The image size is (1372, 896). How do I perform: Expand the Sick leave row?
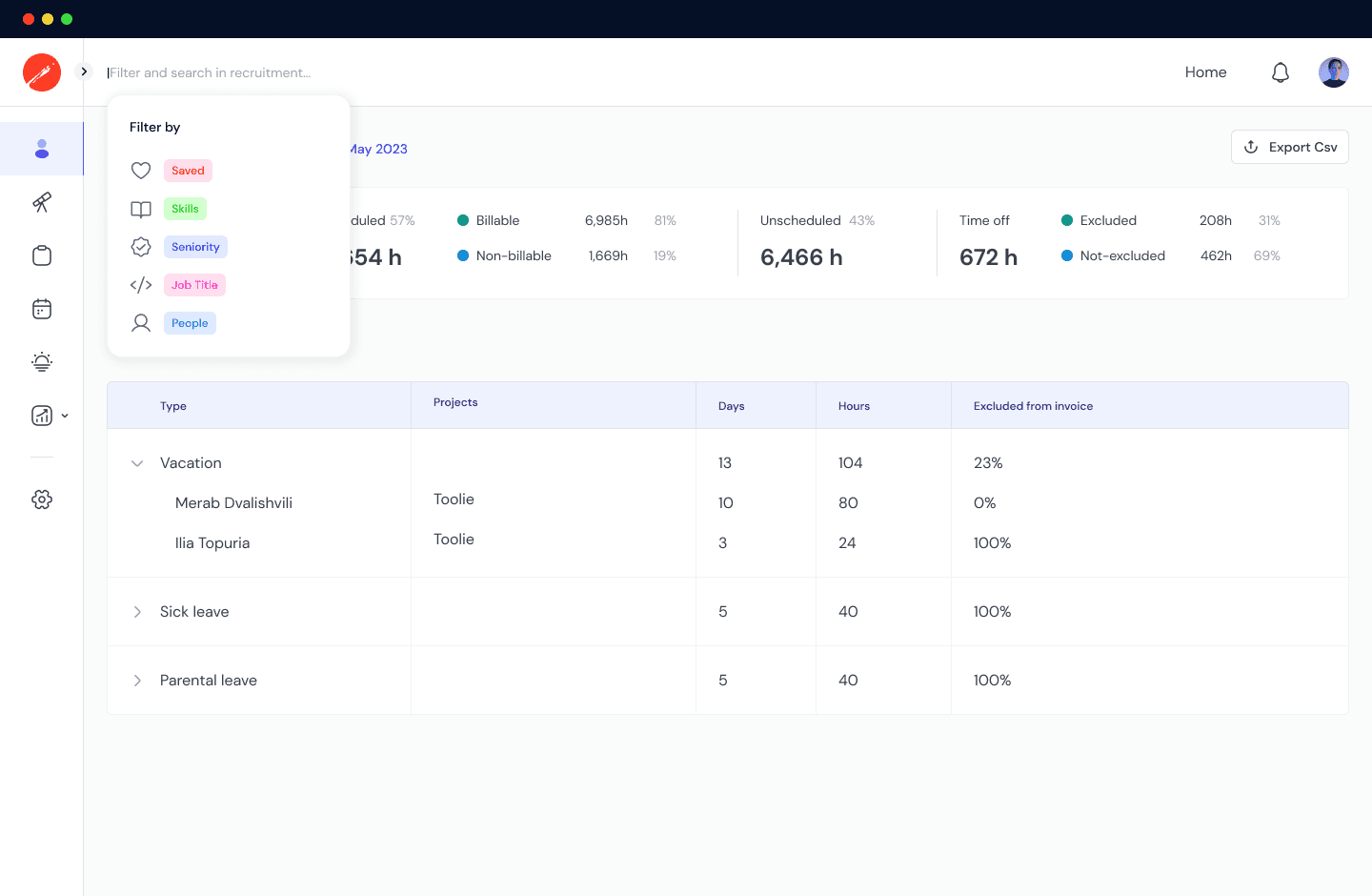(x=137, y=612)
